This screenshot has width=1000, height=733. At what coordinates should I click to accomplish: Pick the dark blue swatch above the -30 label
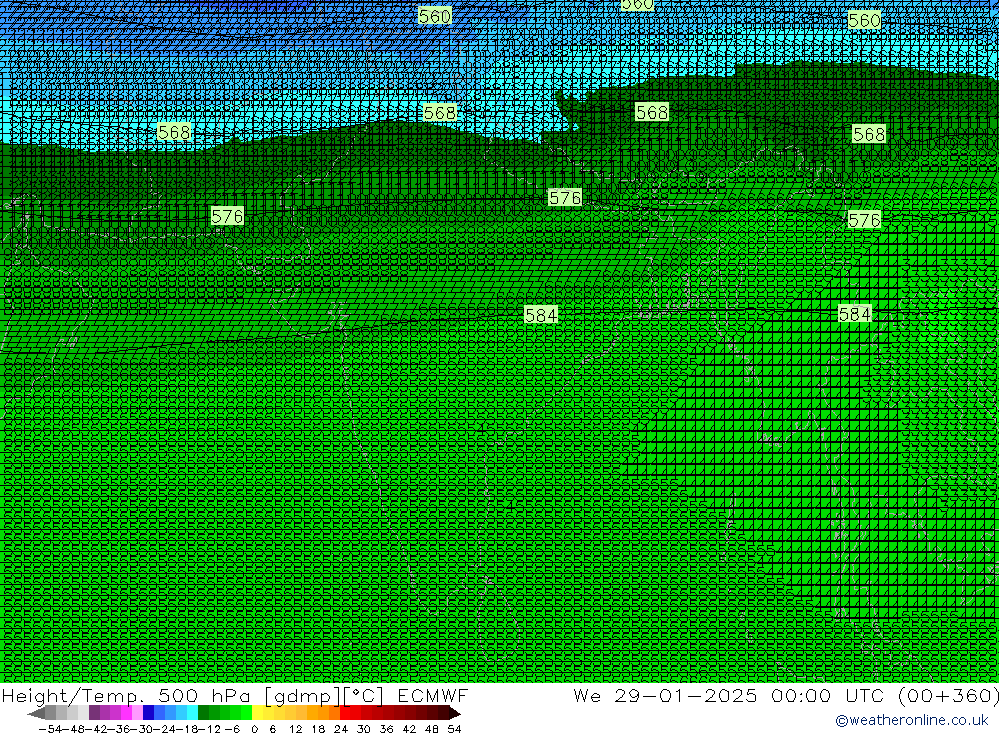[x=148, y=713]
